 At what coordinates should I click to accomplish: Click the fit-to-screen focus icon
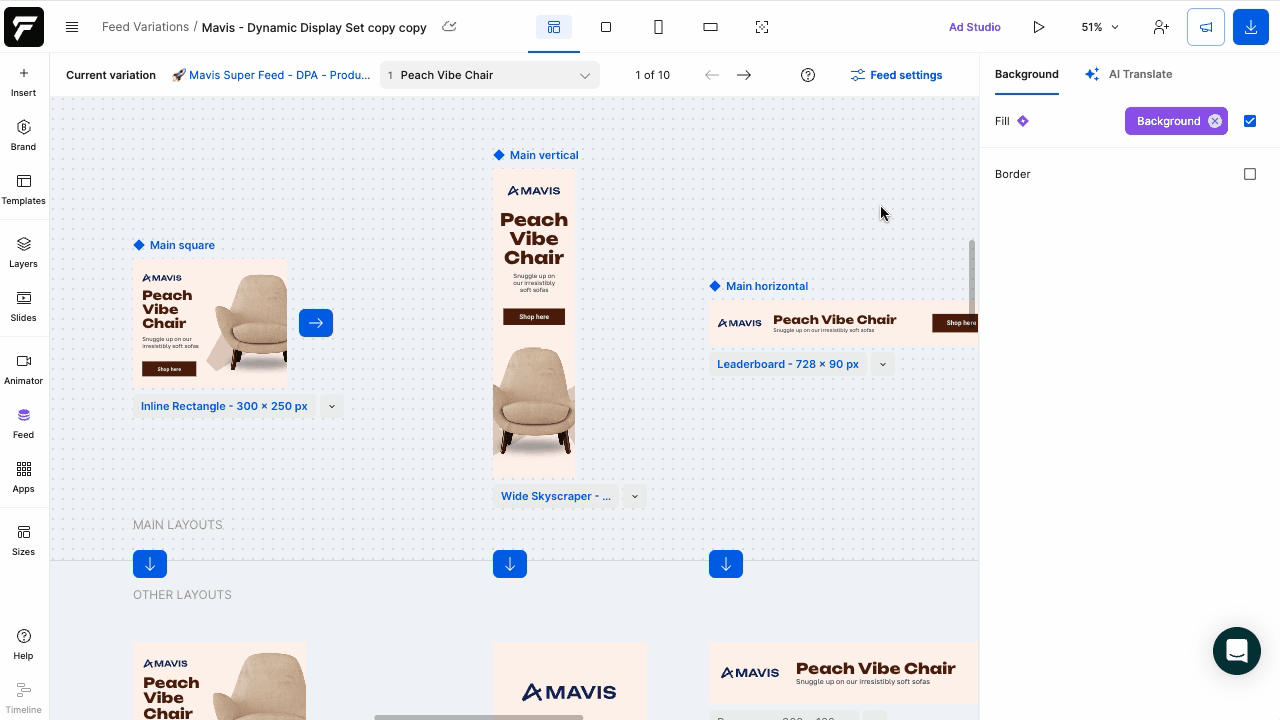pos(762,27)
